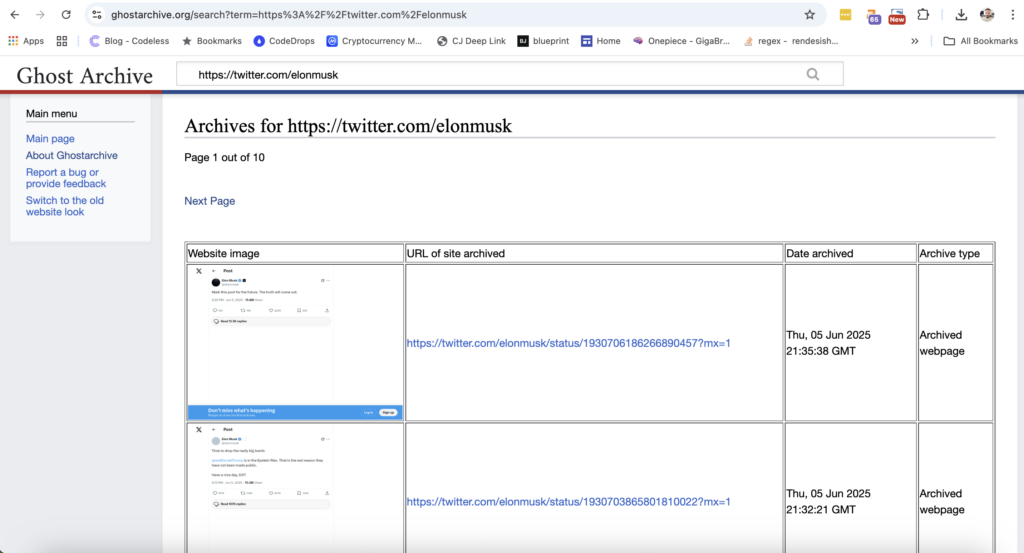
Task: Open Chrome's three-dot menu
Action: (x=1012, y=14)
